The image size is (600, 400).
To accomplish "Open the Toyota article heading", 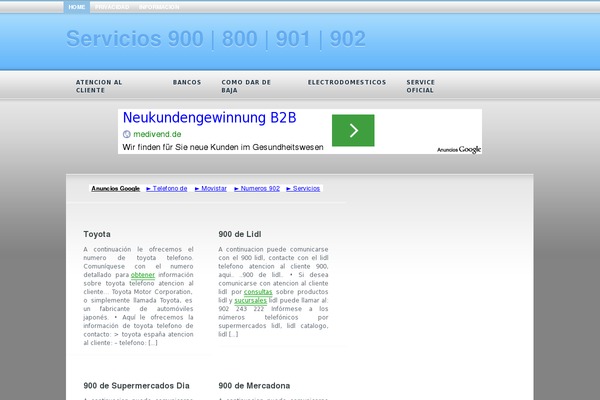I will tap(97, 234).
